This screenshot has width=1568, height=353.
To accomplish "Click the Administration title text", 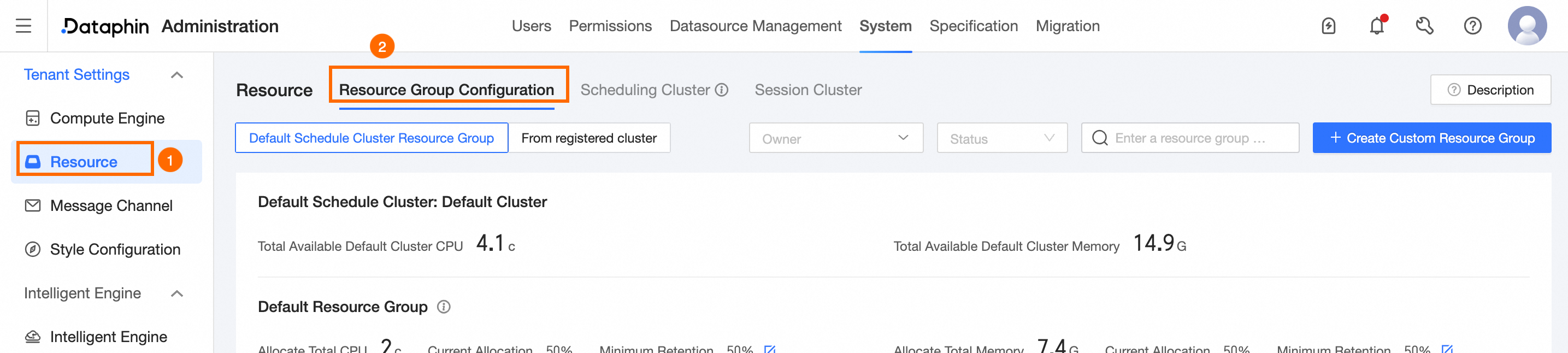I will pos(220,26).
